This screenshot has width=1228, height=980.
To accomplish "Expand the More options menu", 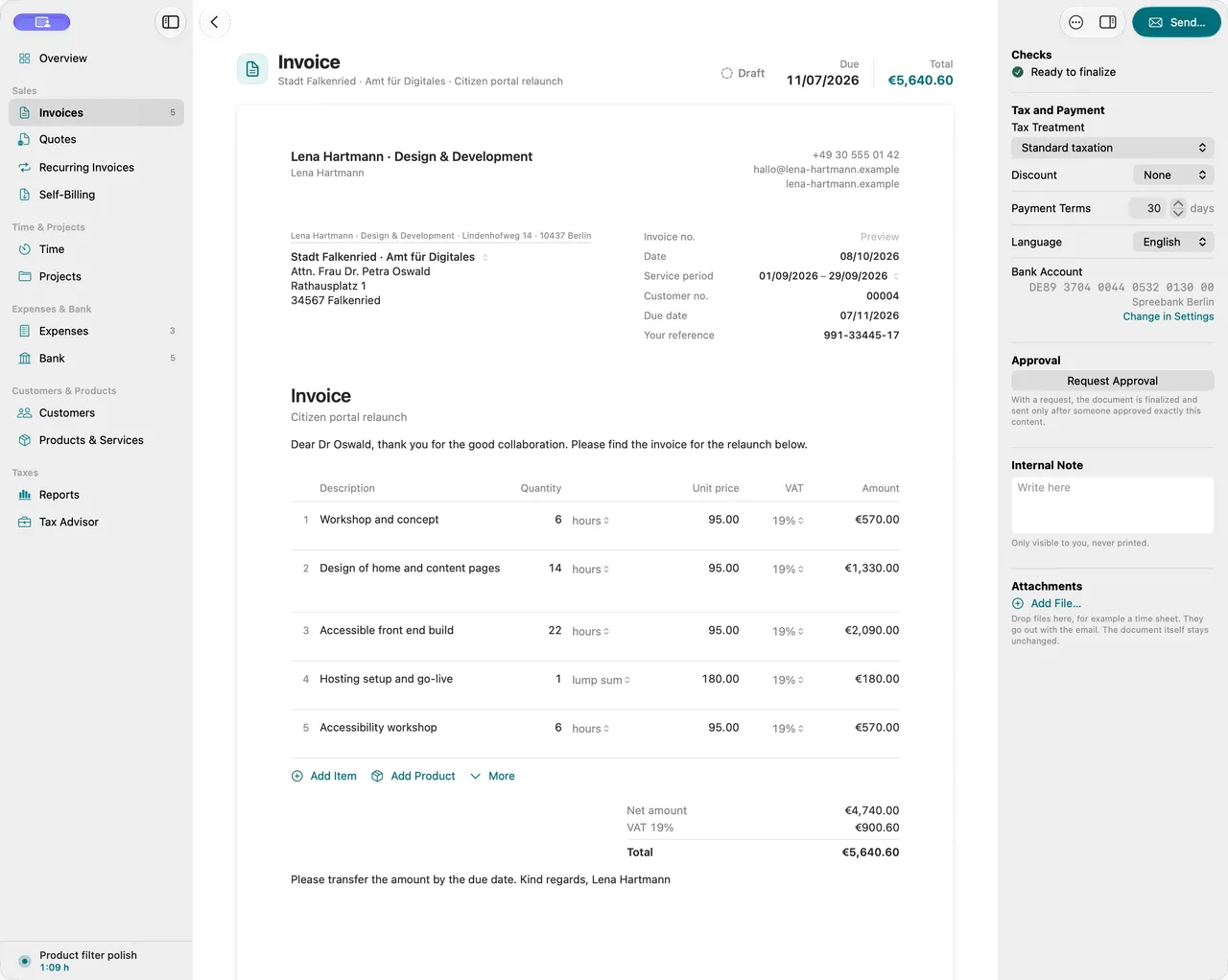I will tap(492, 776).
